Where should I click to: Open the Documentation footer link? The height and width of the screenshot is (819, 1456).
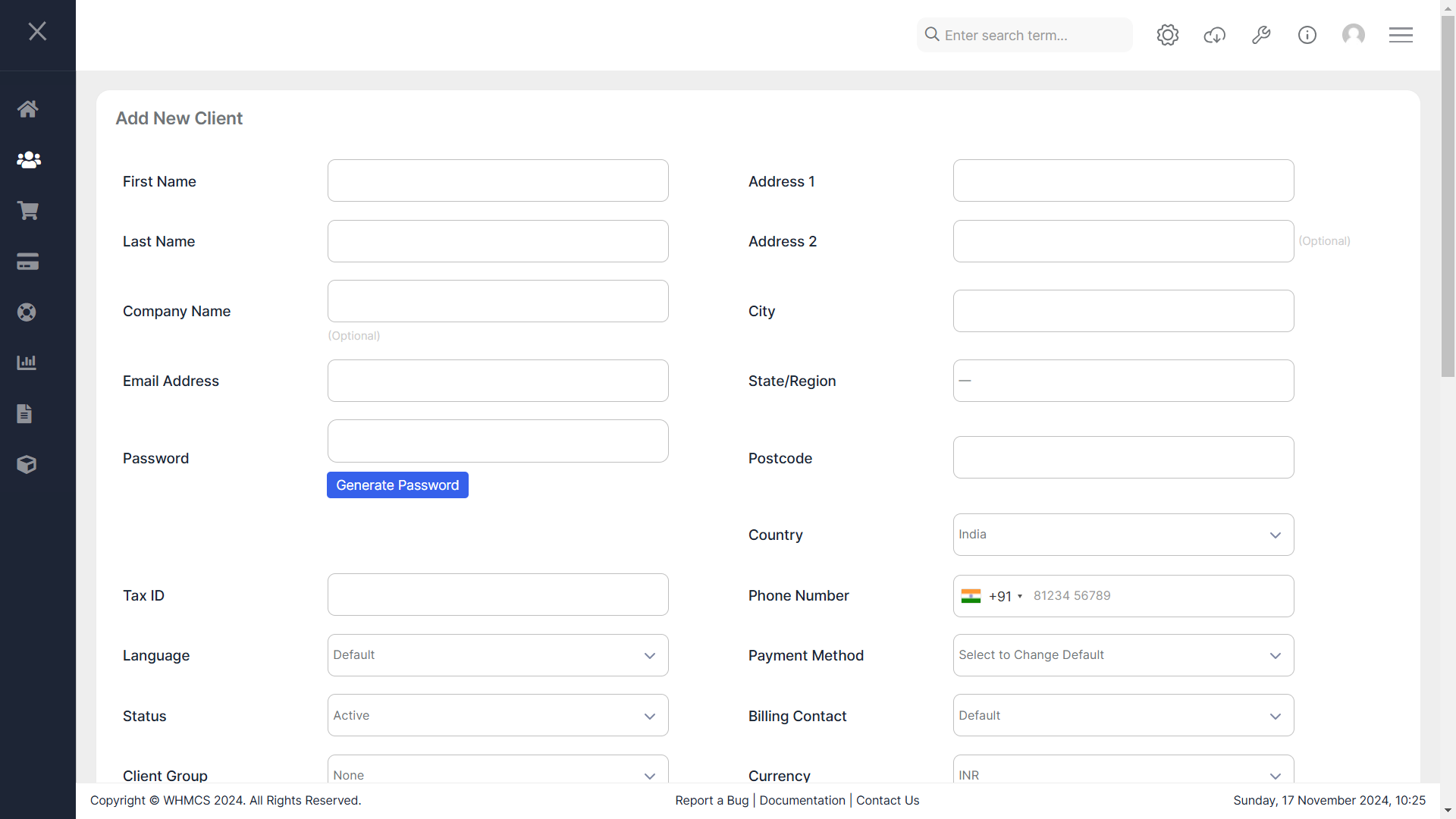click(802, 800)
